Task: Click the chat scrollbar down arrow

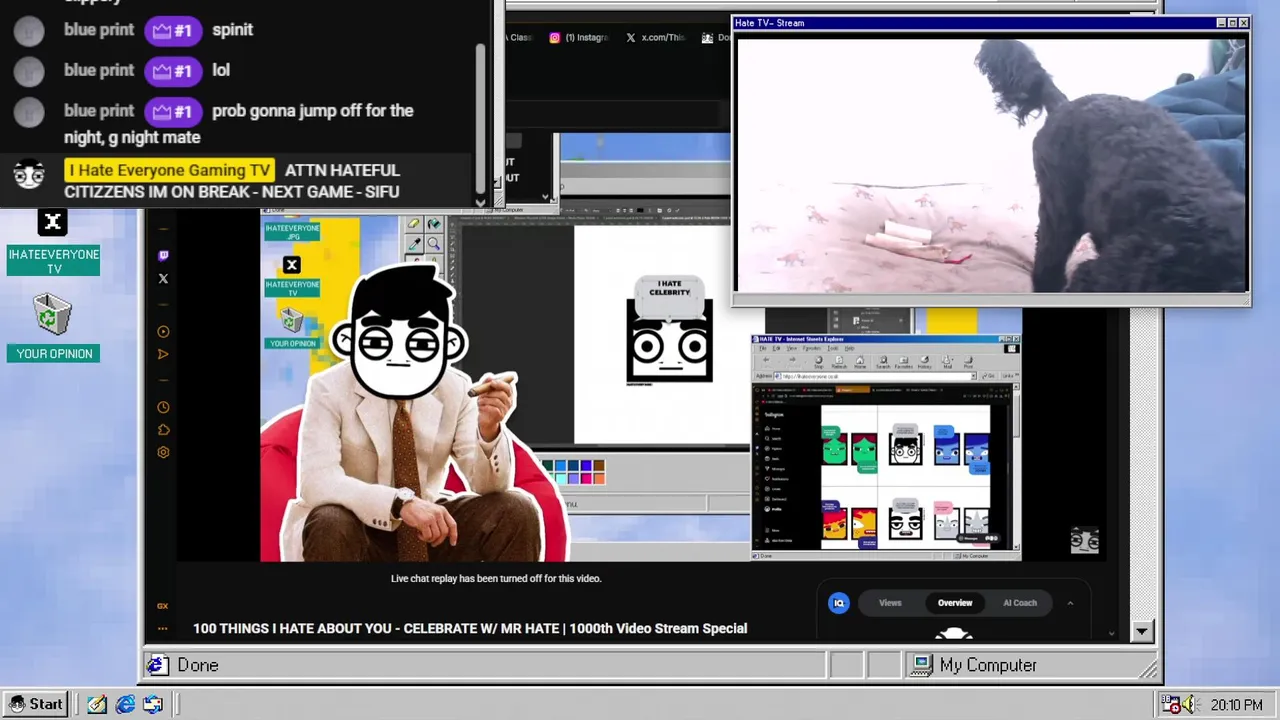Action: (x=480, y=202)
